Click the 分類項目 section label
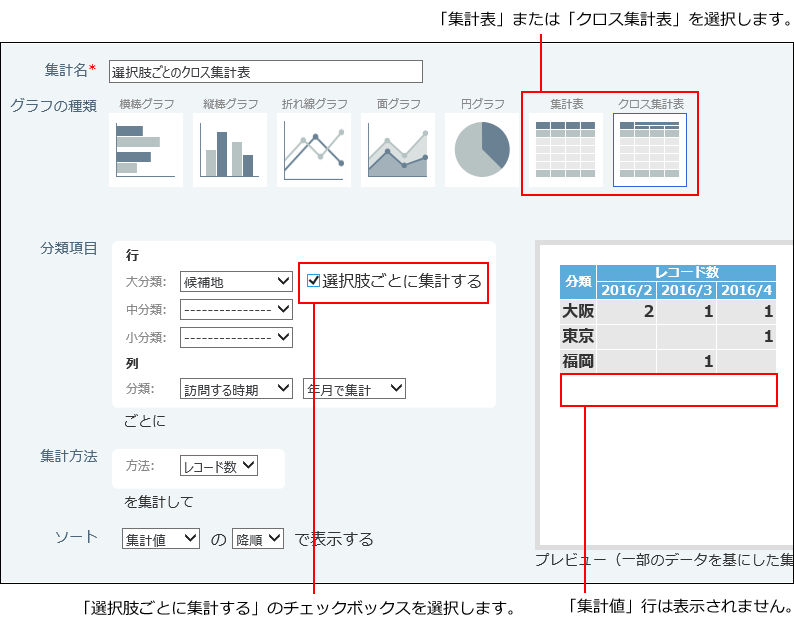The width and height of the screenshot is (794, 626). [69, 248]
